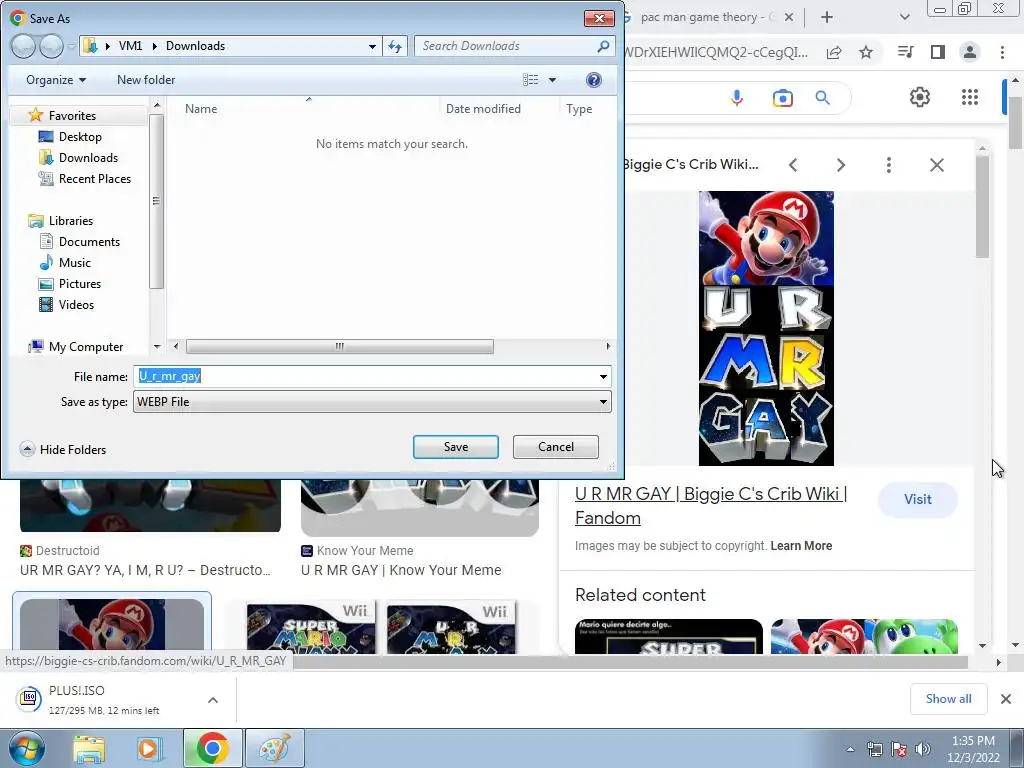
Task: Expand PLUS!.ISO download options arrow
Action: (213, 700)
